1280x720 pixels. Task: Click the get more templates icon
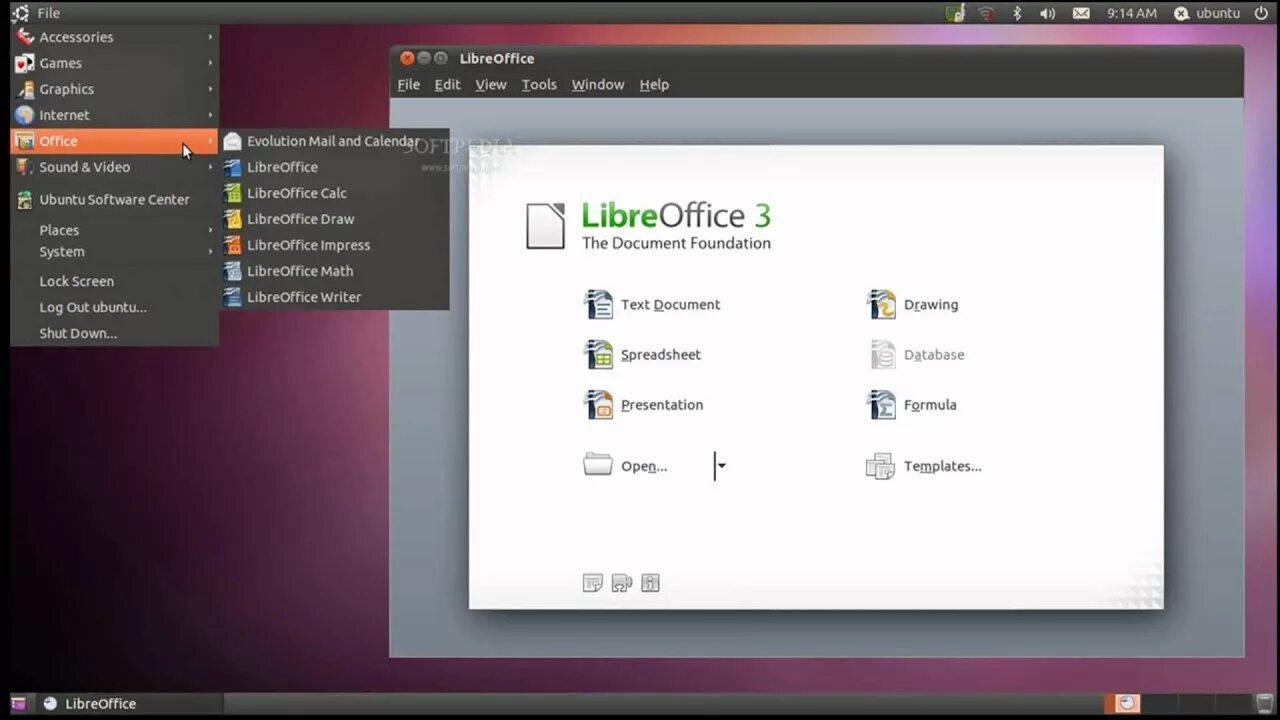(x=593, y=583)
